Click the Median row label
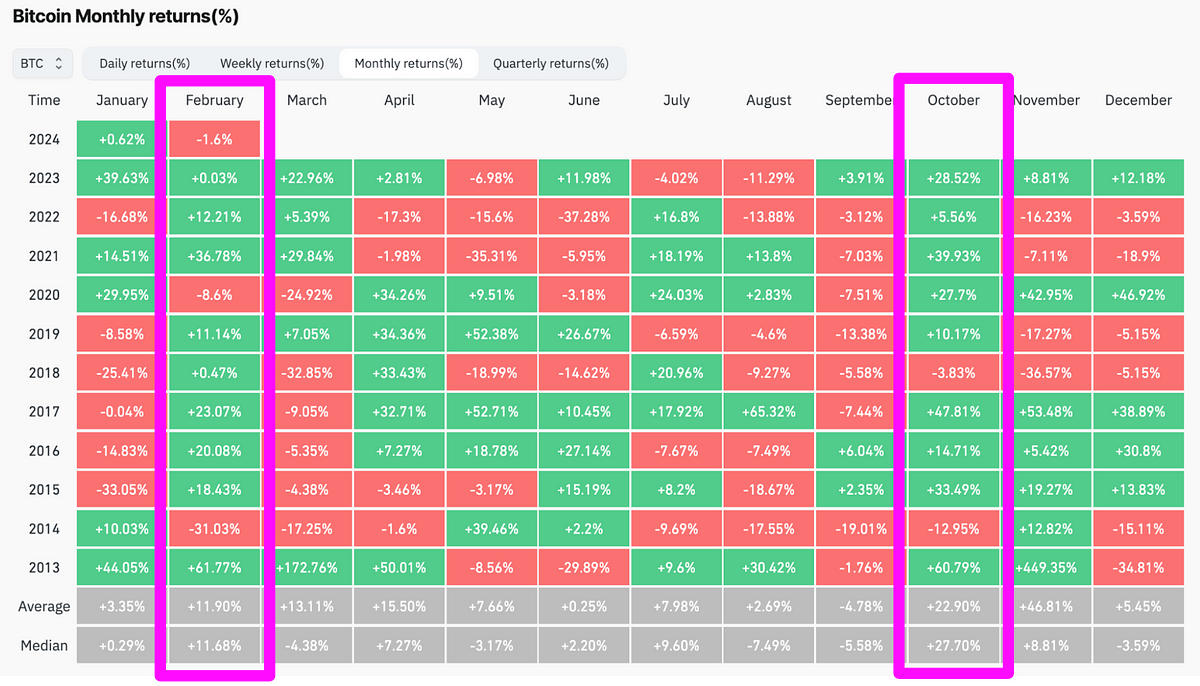 (x=44, y=645)
